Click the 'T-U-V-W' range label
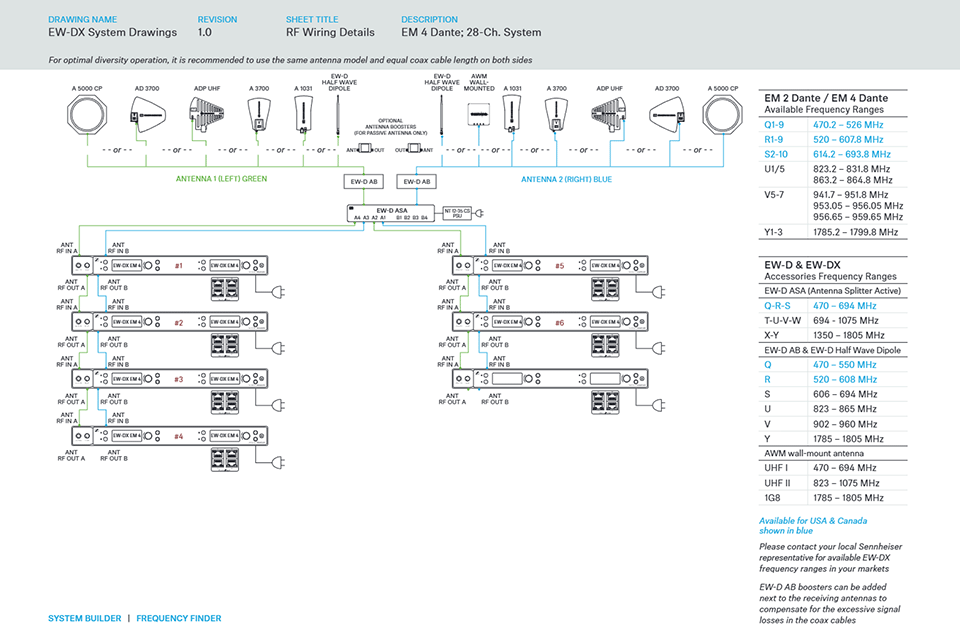The width and height of the screenshot is (960, 640). point(782,320)
